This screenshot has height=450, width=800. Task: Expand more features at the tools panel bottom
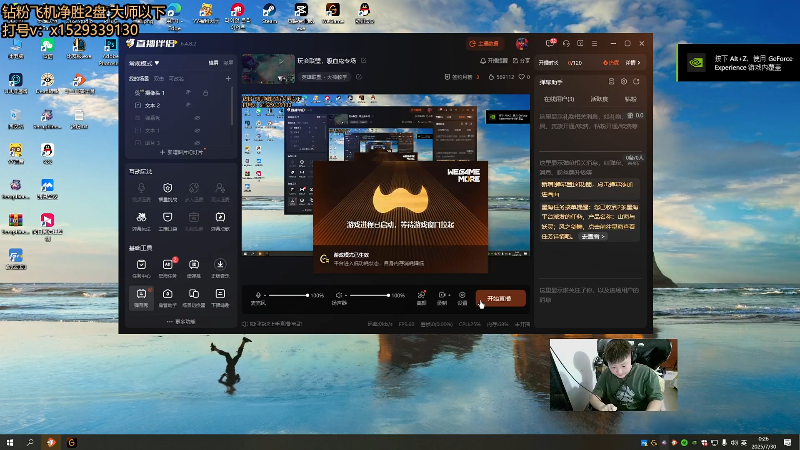pyautogui.click(x=181, y=321)
